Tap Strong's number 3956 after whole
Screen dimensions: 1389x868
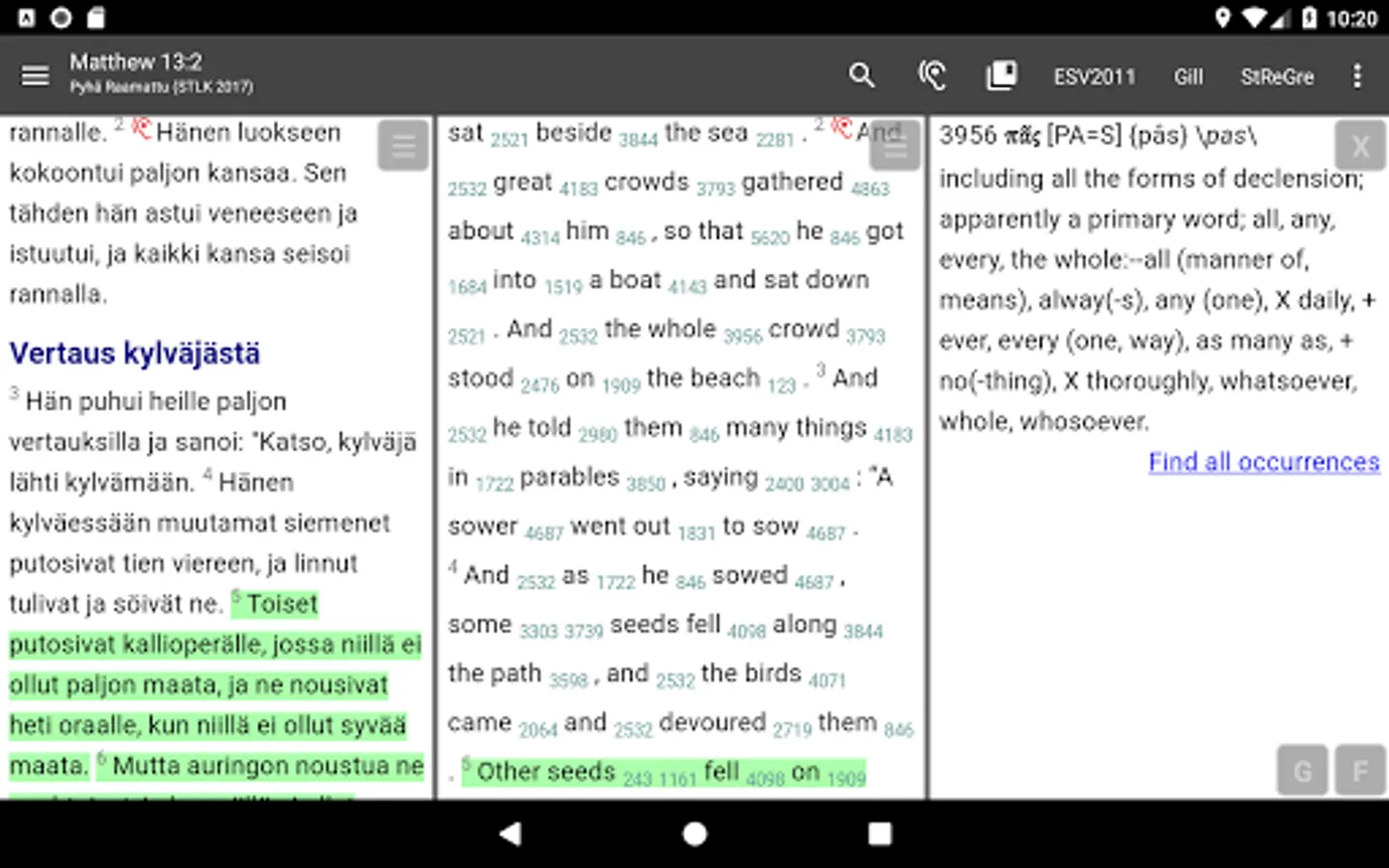pyautogui.click(x=743, y=337)
